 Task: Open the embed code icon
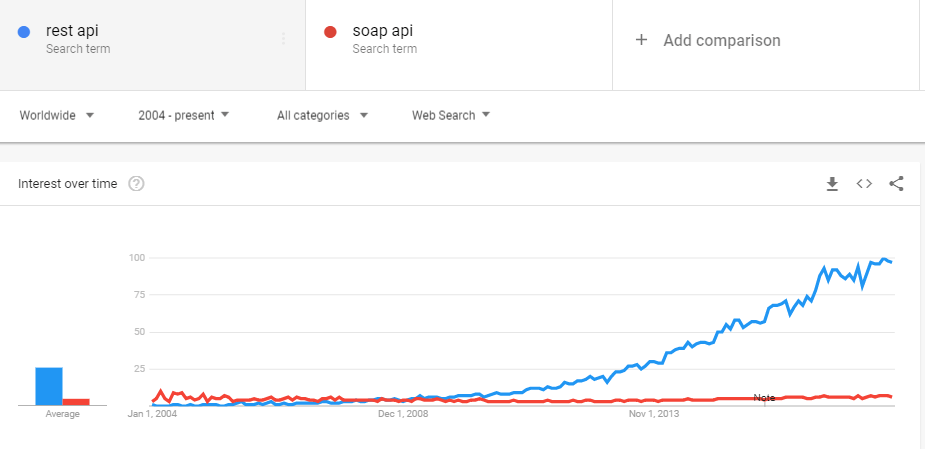(x=864, y=184)
